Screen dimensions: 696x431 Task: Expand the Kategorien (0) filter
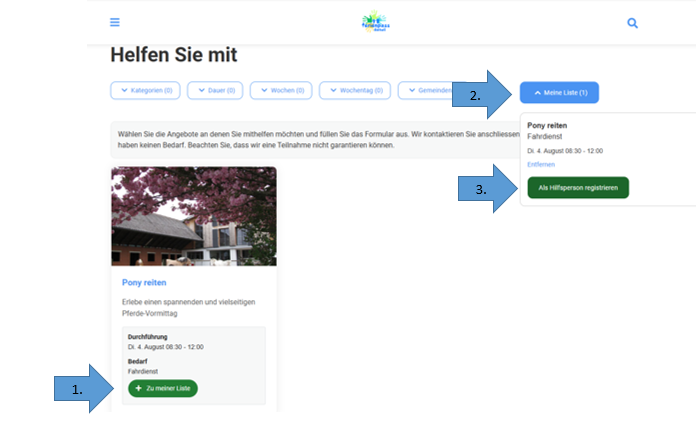point(146,91)
